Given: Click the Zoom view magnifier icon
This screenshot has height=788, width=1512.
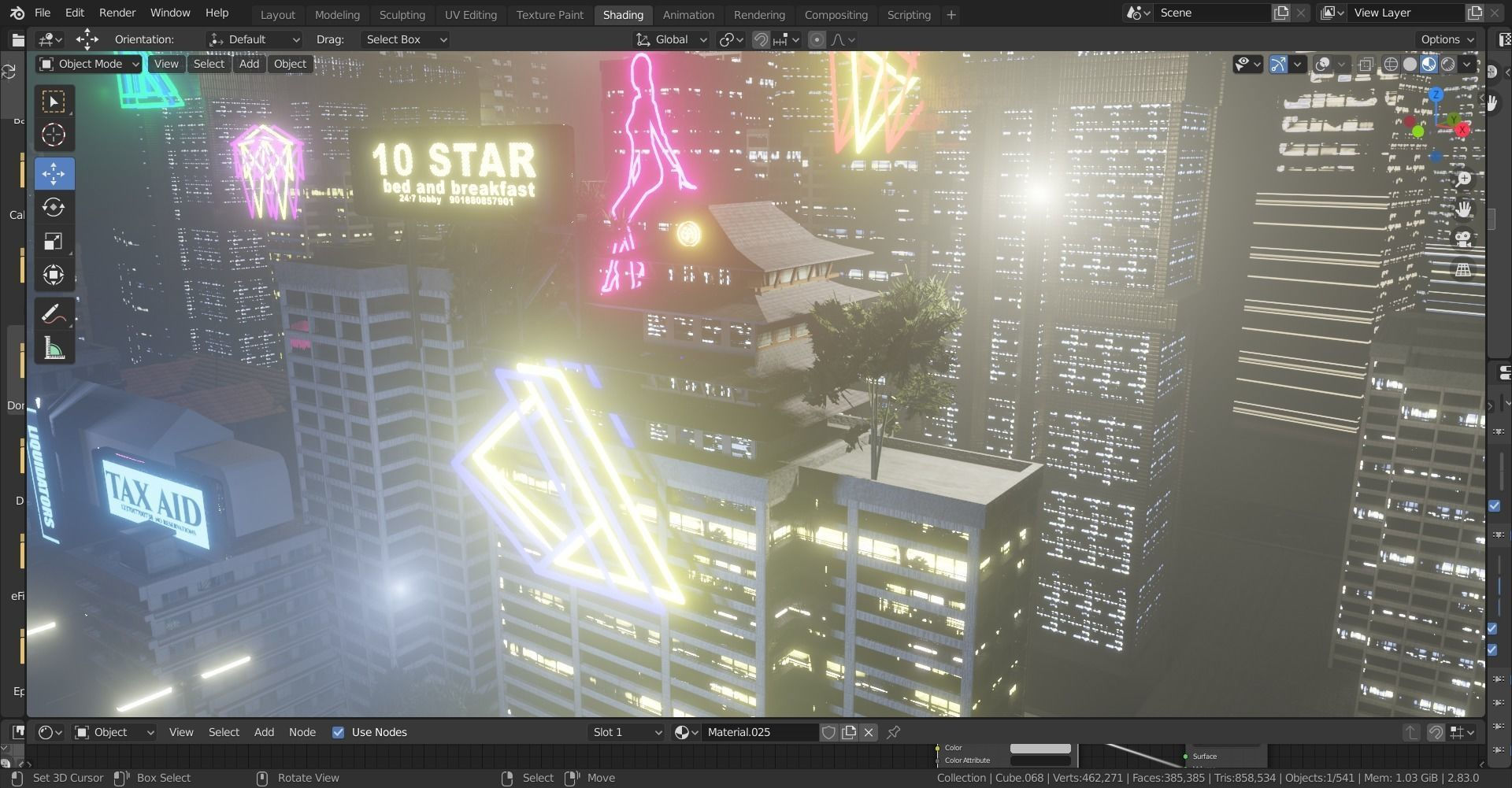Looking at the screenshot, I should 1463,179.
